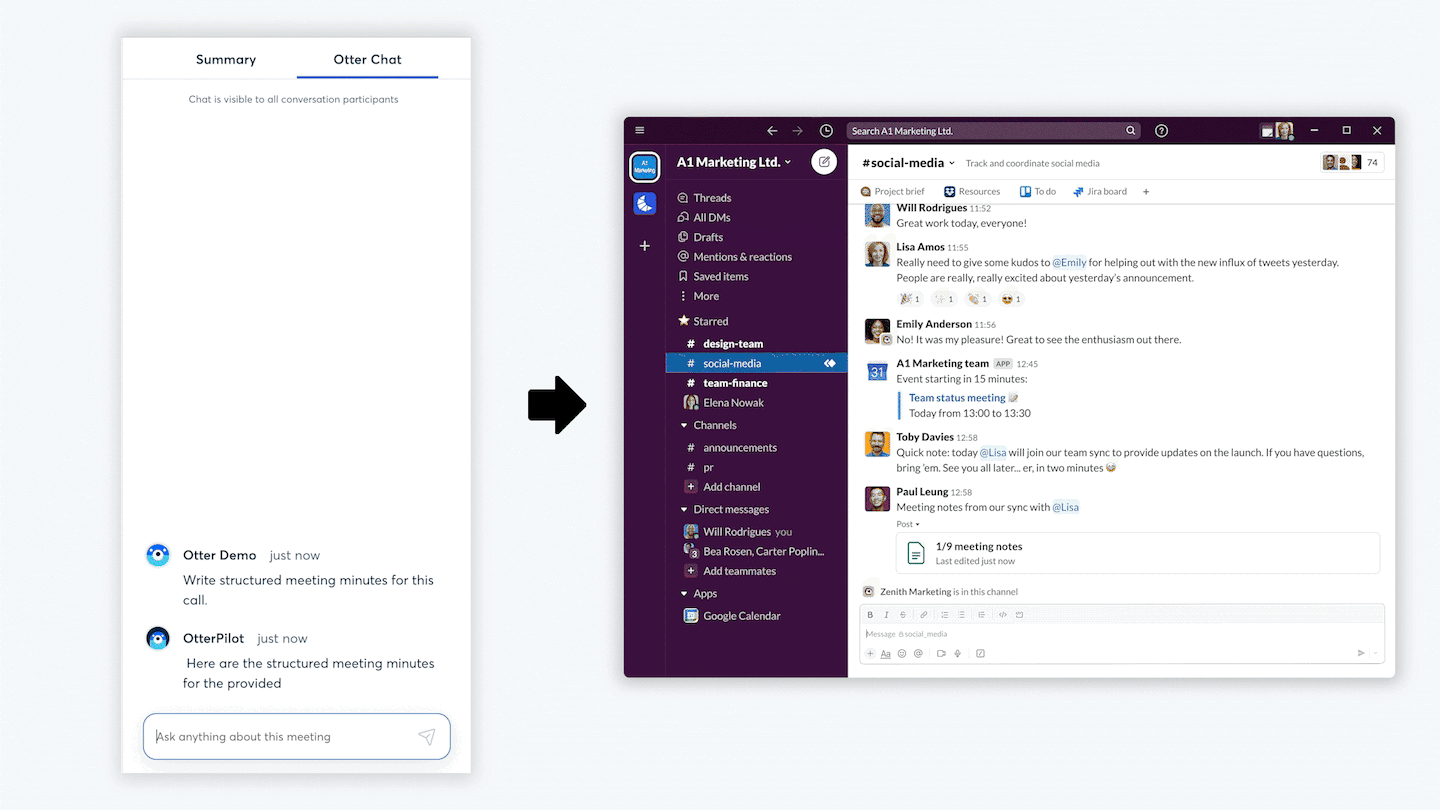The image size is (1440, 810).
Task: Switch to the Summary tab
Action: (x=226, y=60)
